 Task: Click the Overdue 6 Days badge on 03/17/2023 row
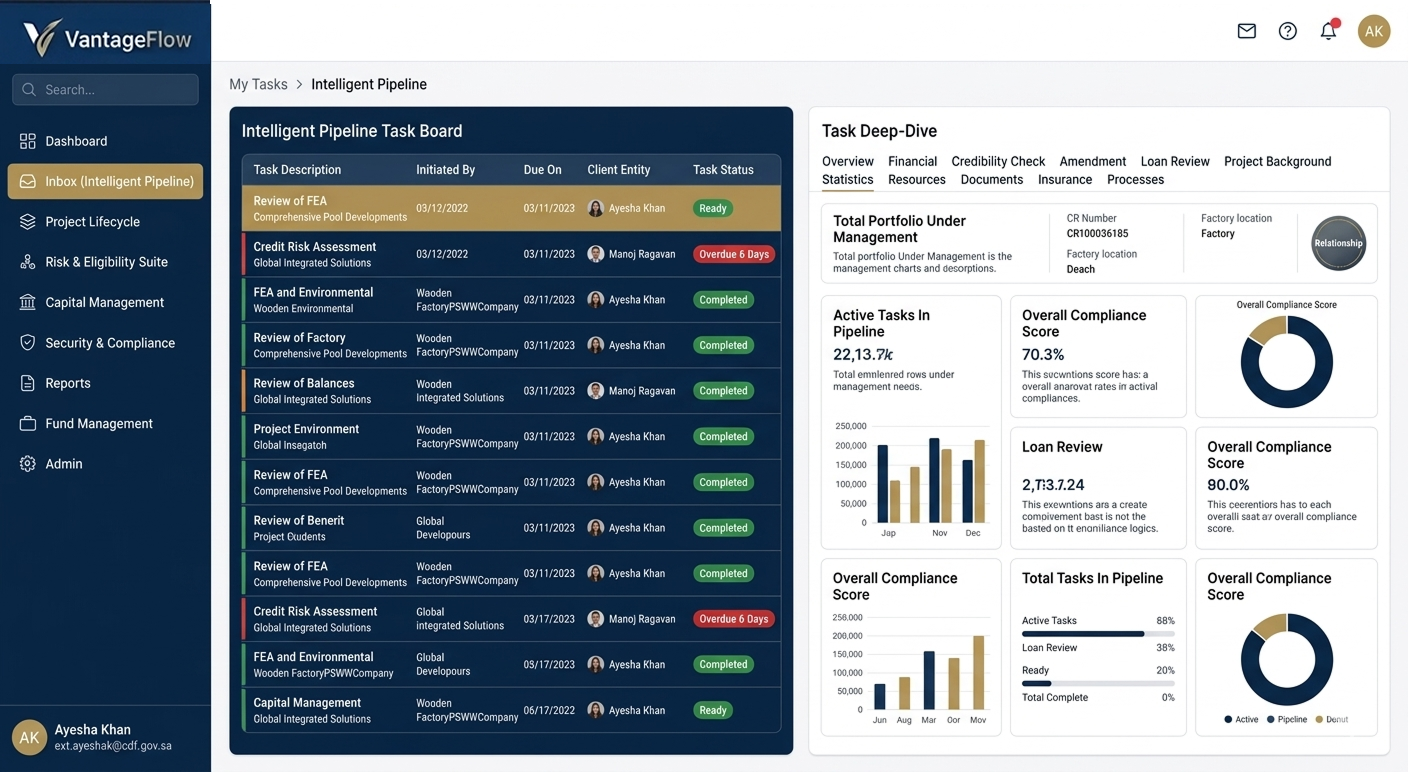[733, 619]
